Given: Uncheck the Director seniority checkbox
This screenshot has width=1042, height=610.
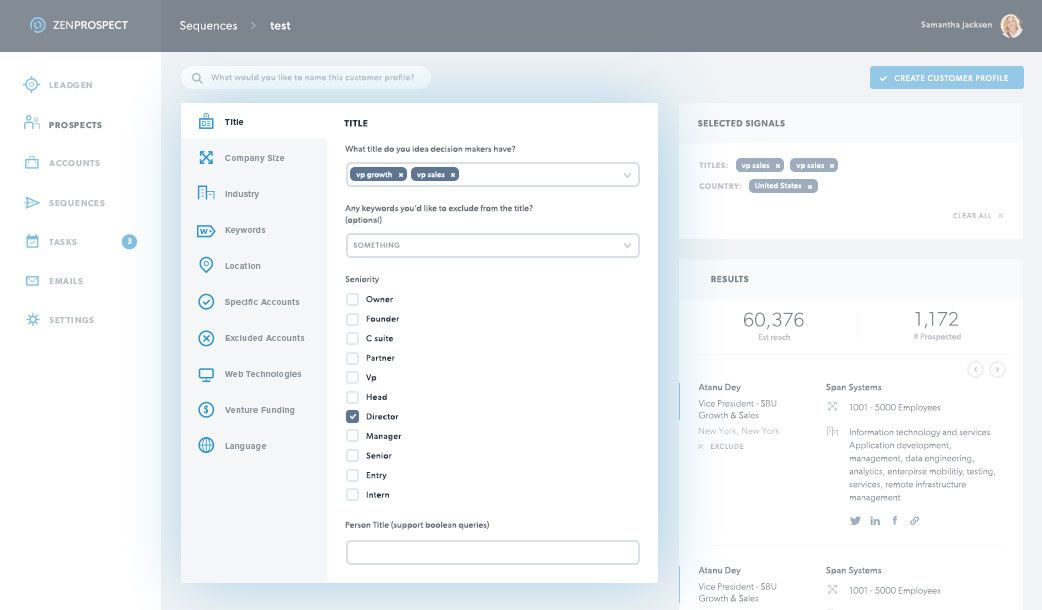Looking at the screenshot, I should point(352,417).
